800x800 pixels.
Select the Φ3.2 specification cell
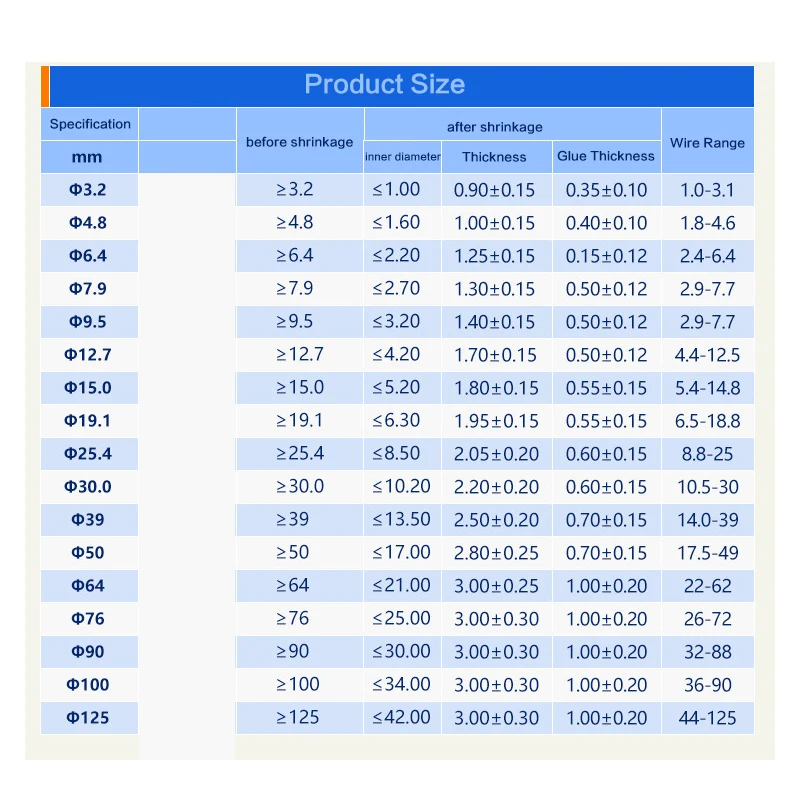pyautogui.click(x=90, y=190)
